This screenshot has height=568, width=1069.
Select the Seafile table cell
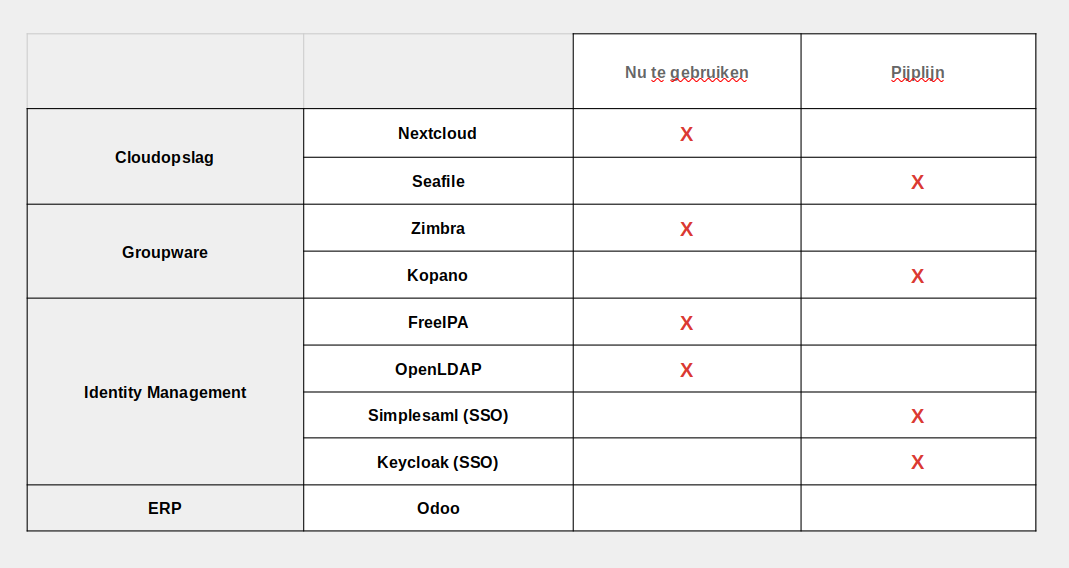pos(437,181)
